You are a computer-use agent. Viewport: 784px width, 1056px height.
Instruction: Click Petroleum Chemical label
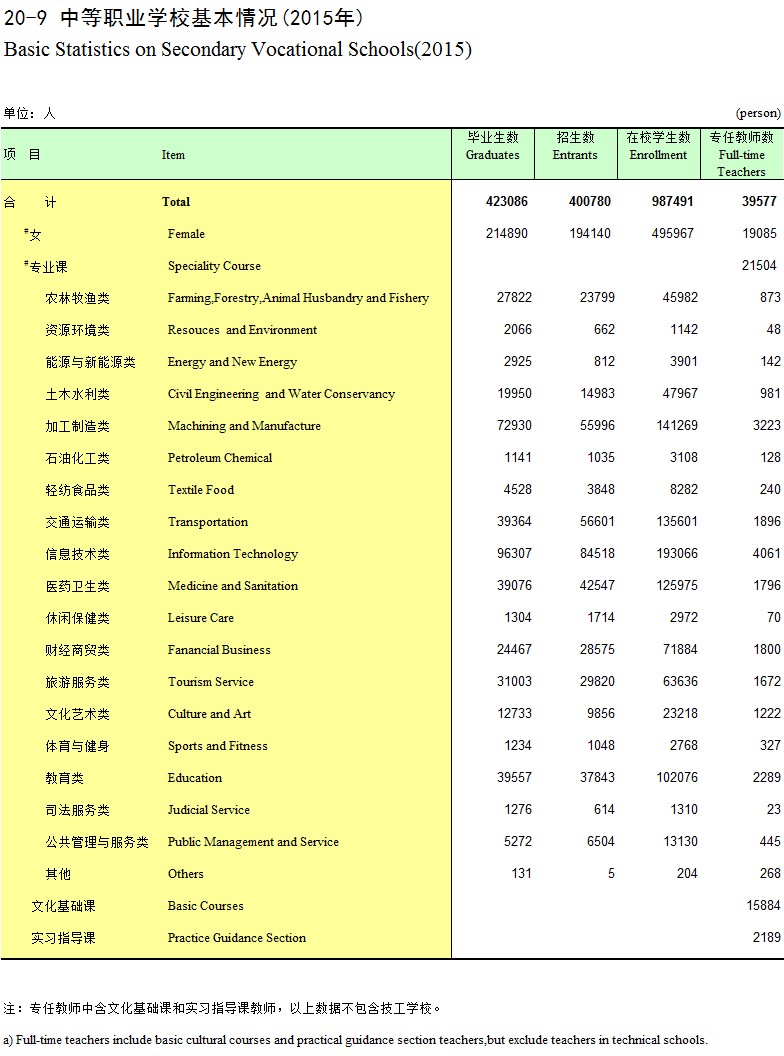pyautogui.click(x=220, y=458)
